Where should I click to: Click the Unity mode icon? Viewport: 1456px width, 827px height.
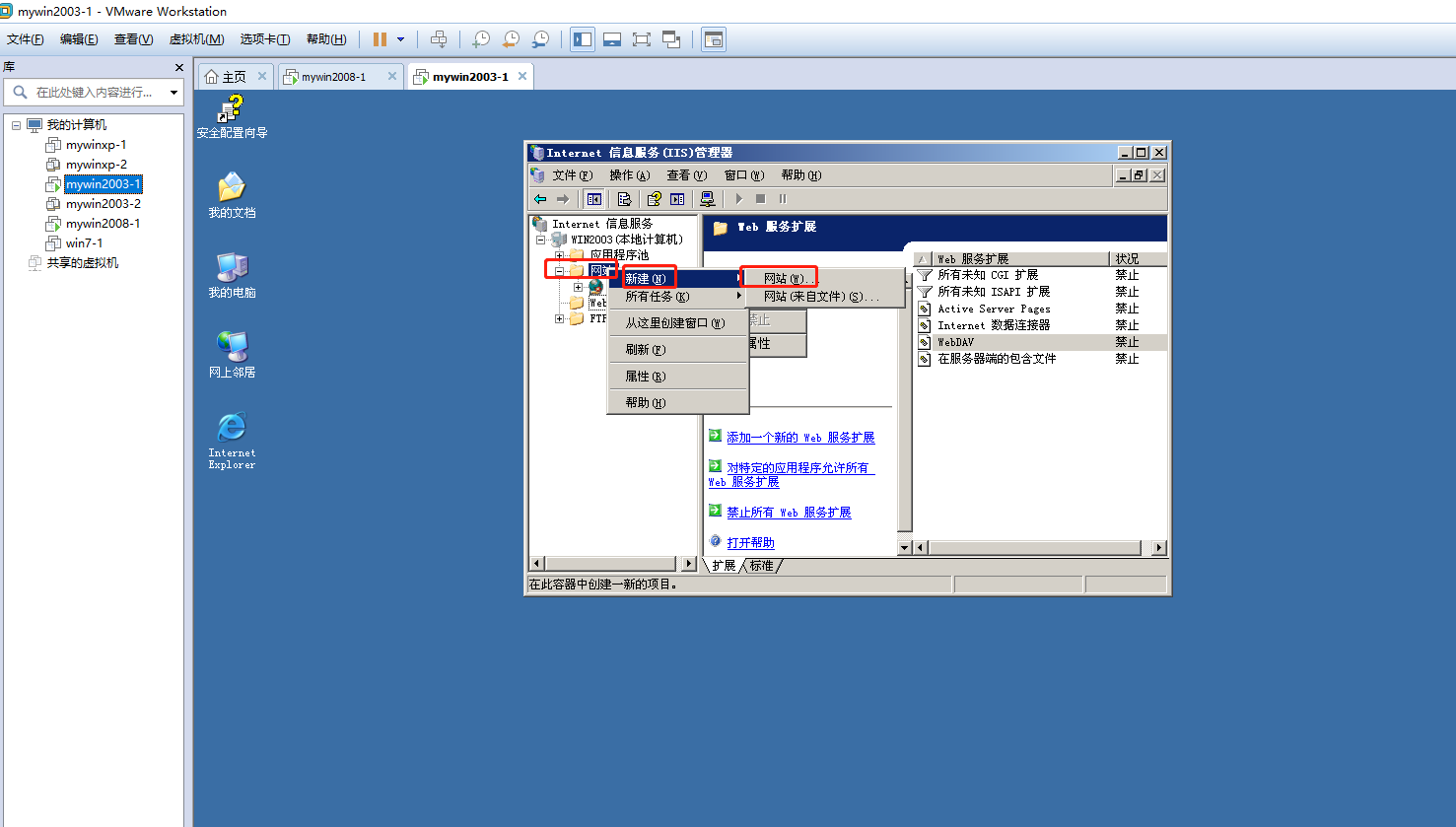point(671,39)
